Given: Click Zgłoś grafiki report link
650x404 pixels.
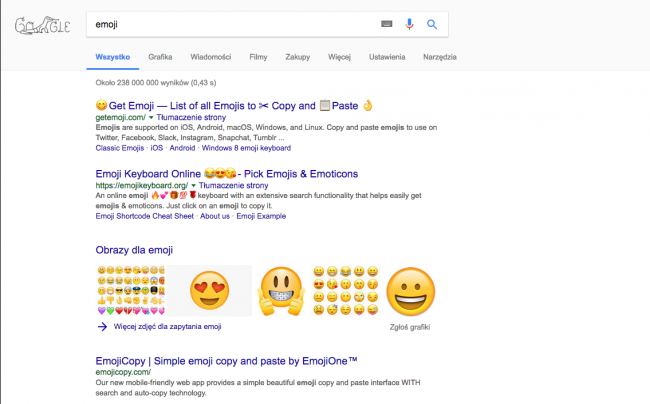Looking at the screenshot, I should pos(410,327).
